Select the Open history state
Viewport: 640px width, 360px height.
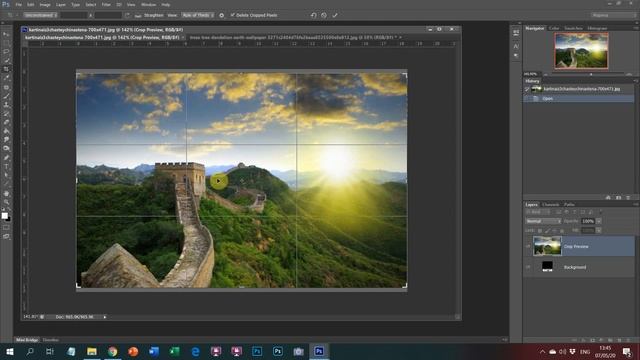[579, 99]
